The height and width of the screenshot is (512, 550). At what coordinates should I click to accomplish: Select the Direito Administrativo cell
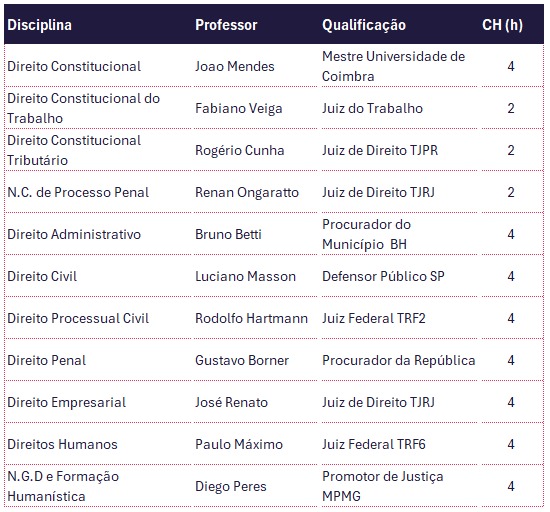tap(98, 234)
